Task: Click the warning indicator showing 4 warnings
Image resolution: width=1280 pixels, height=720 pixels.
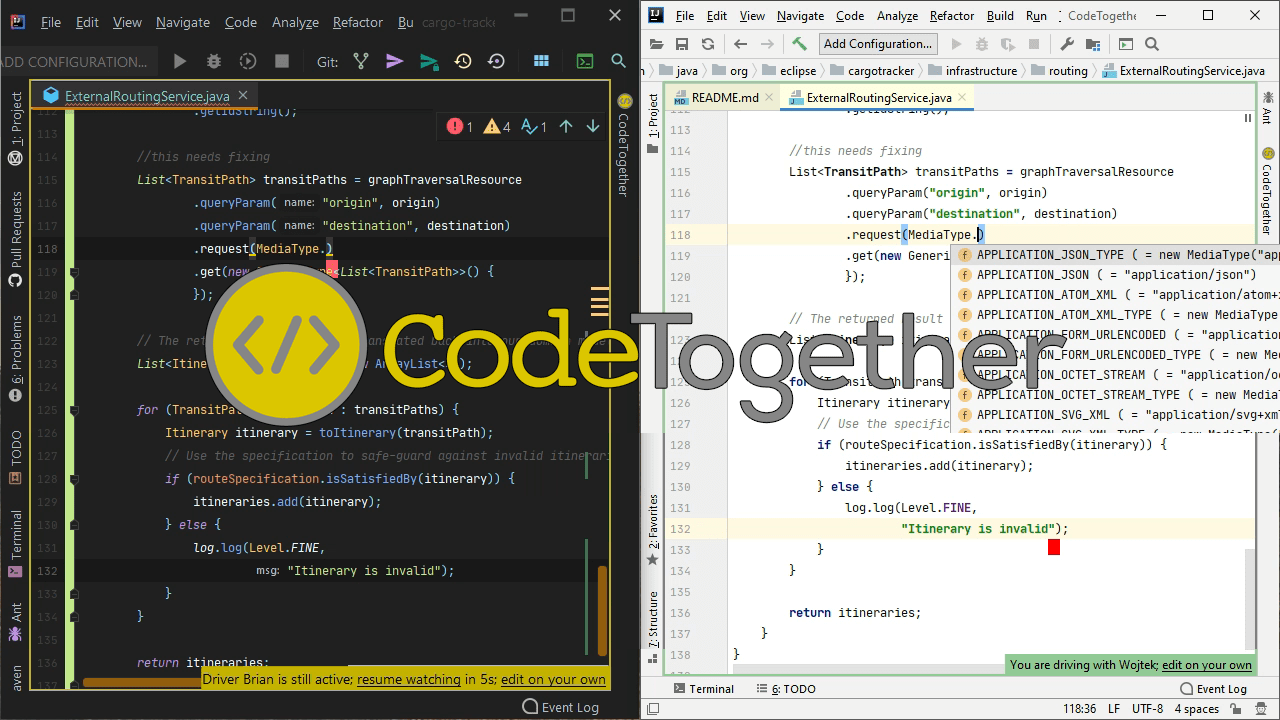Action: pos(497,126)
